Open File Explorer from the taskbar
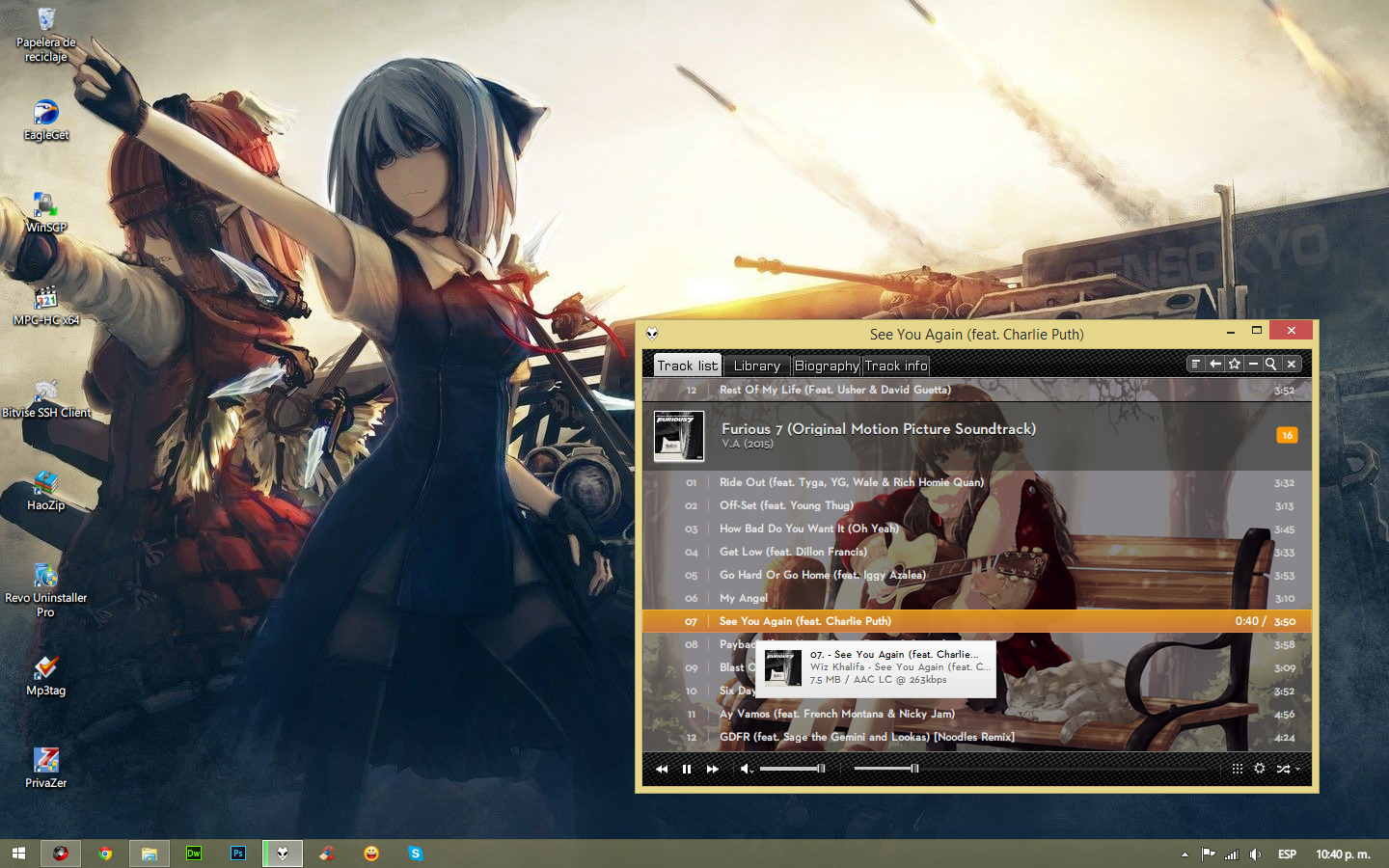 (x=150, y=854)
